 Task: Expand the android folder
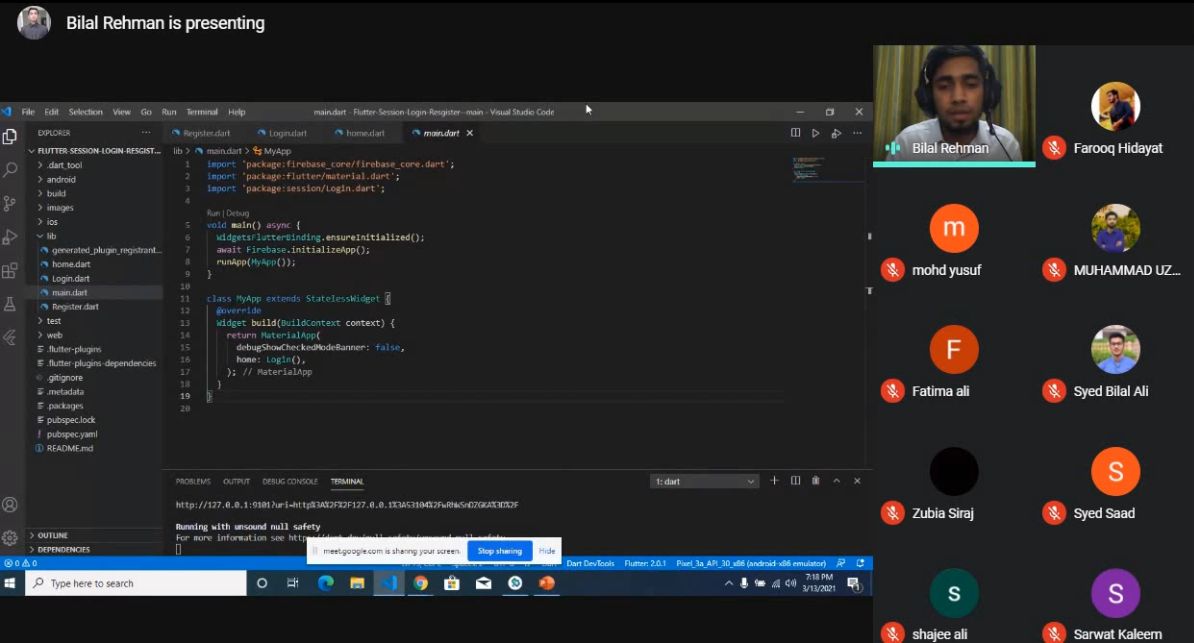pos(61,180)
